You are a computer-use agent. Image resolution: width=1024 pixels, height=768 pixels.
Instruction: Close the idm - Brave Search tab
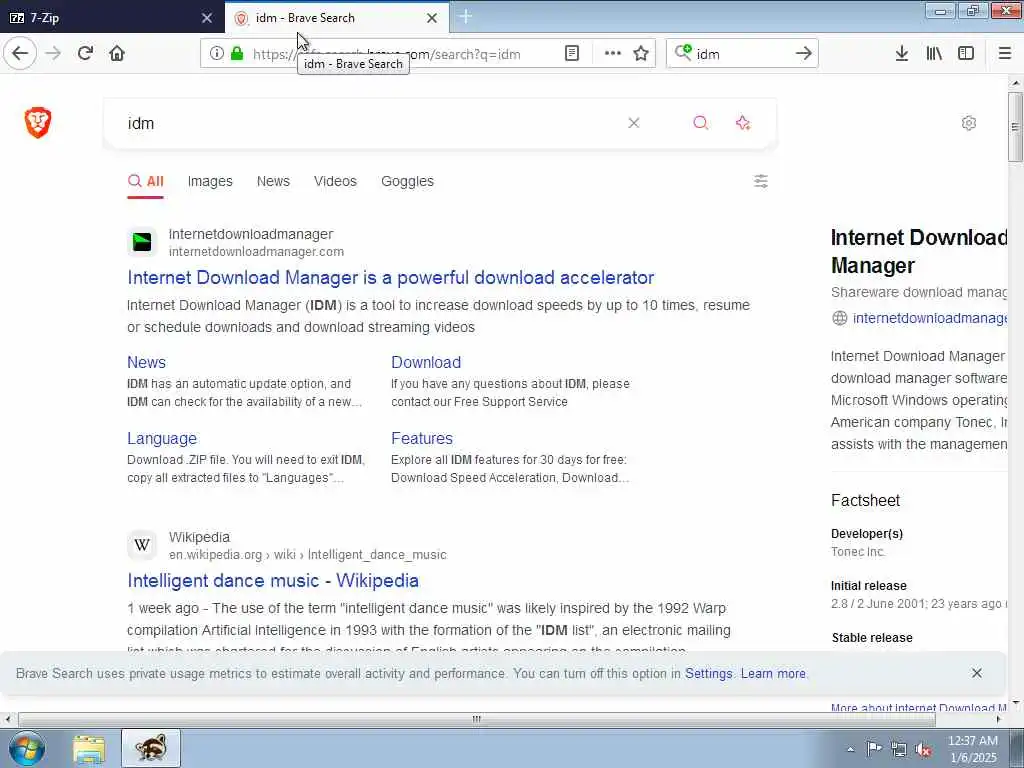[432, 18]
